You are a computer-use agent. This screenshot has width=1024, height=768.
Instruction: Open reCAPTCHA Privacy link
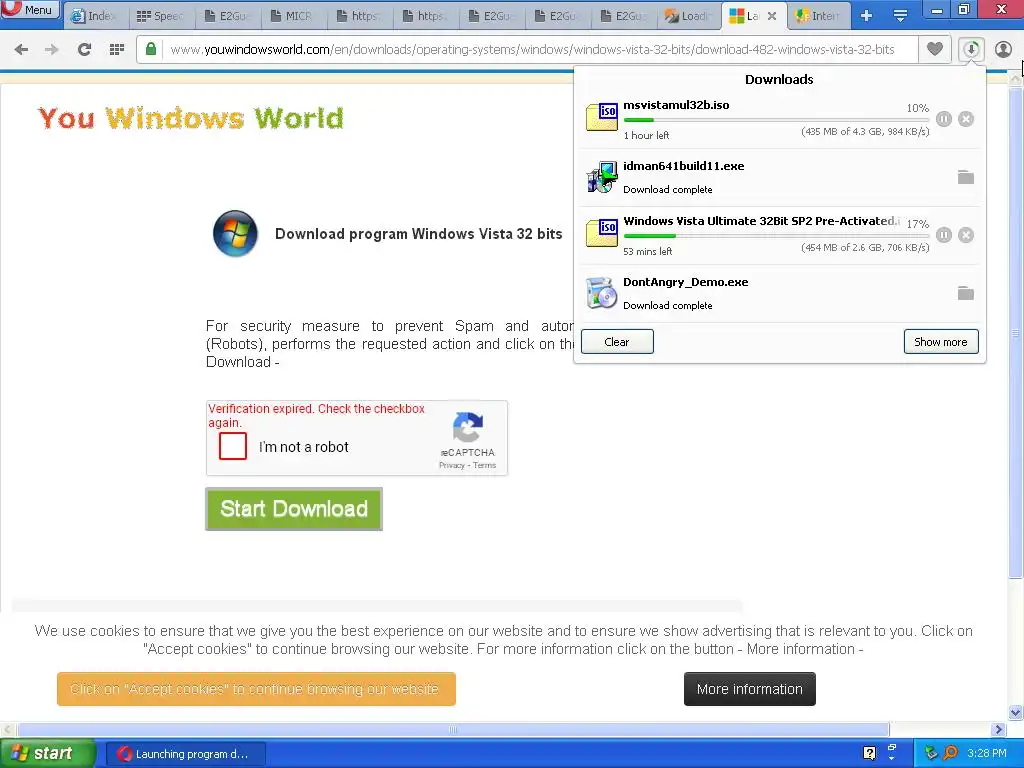coord(451,466)
